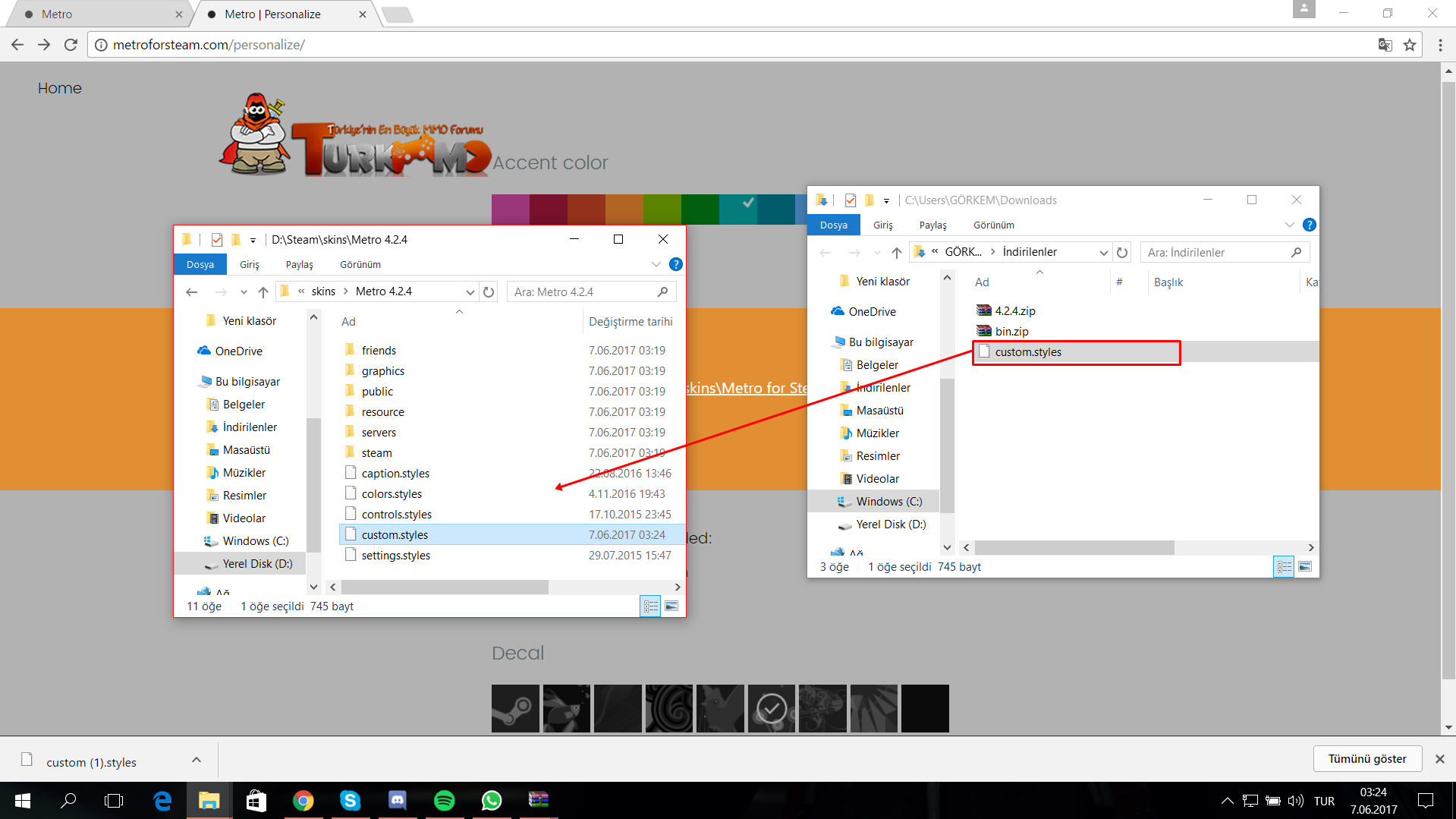Viewport: 1456px width, 819px height.
Task: Open download options arrow for custom (1).styles
Action: point(197,760)
